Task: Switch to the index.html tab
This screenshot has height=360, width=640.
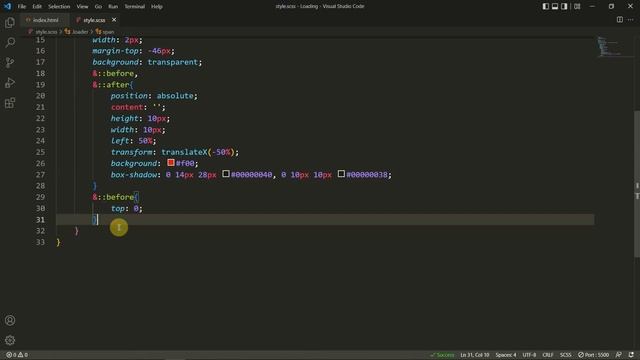Action: 46,20
